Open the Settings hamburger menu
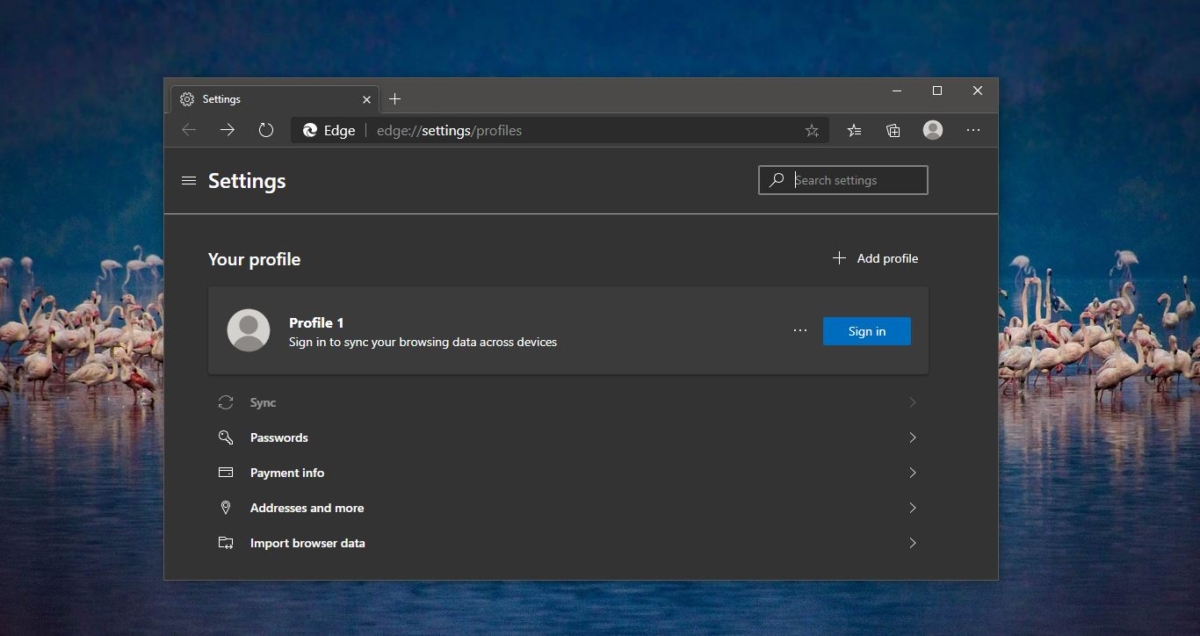The image size is (1200, 636). (189, 180)
